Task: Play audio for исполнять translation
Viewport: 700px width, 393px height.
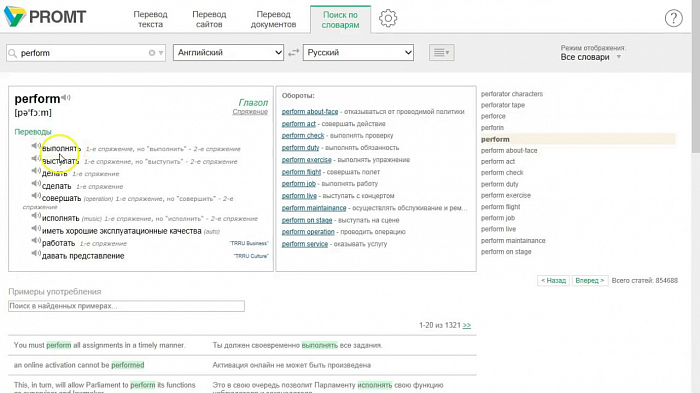Action: click(36, 216)
